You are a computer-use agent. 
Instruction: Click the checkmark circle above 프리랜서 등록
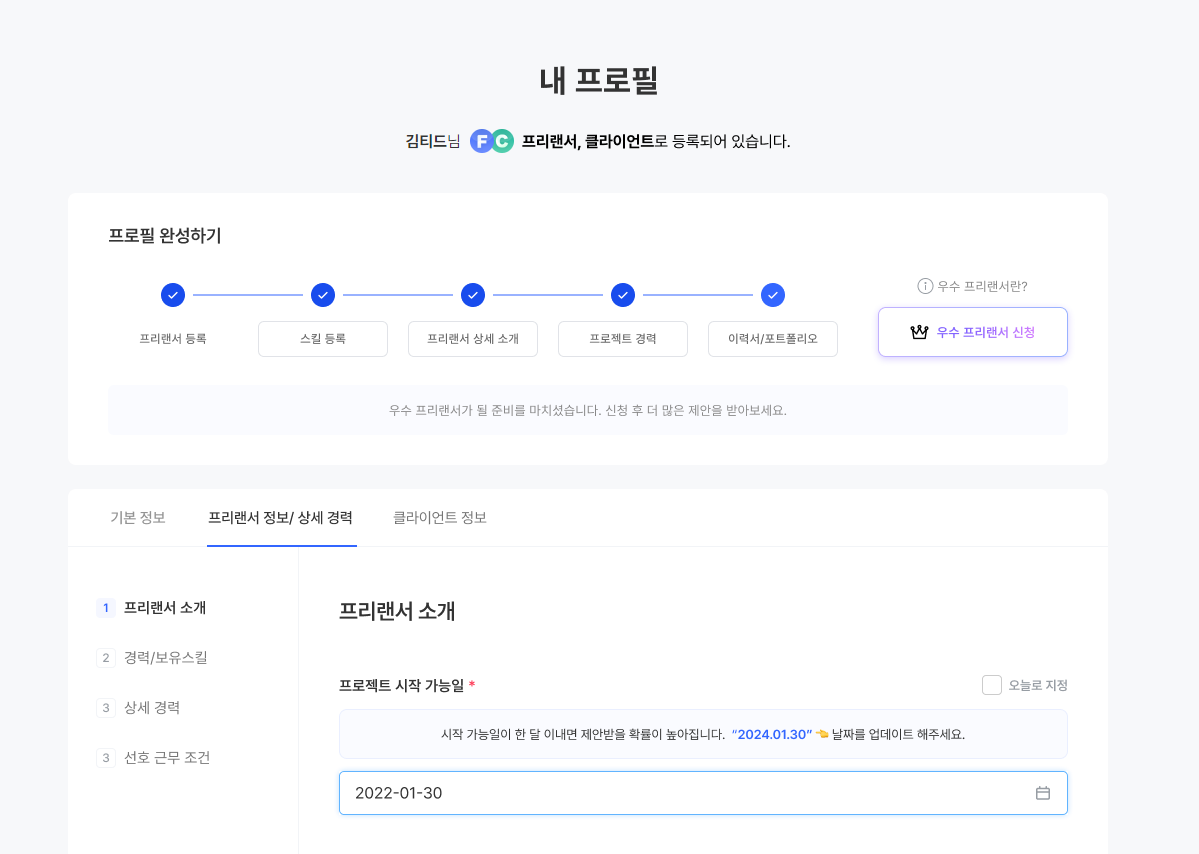pos(173,295)
